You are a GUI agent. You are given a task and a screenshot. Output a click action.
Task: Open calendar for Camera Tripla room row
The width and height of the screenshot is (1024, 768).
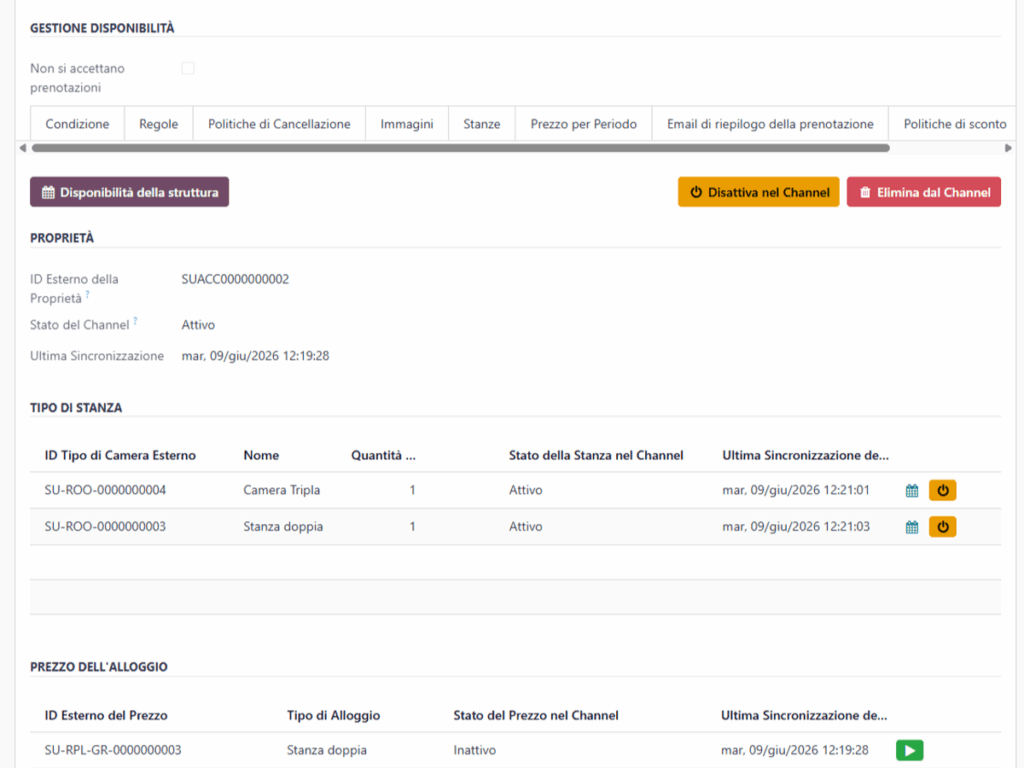click(x=912, y=490)
